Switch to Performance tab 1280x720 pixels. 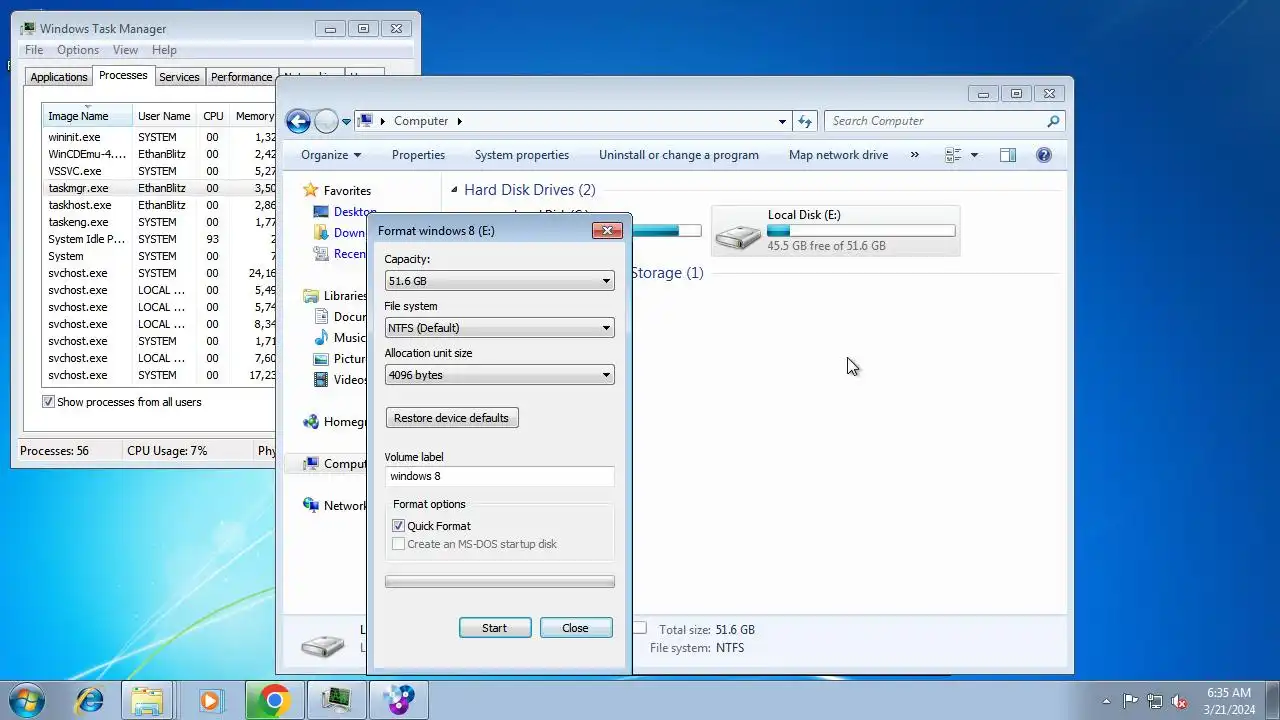click(241, 77)
